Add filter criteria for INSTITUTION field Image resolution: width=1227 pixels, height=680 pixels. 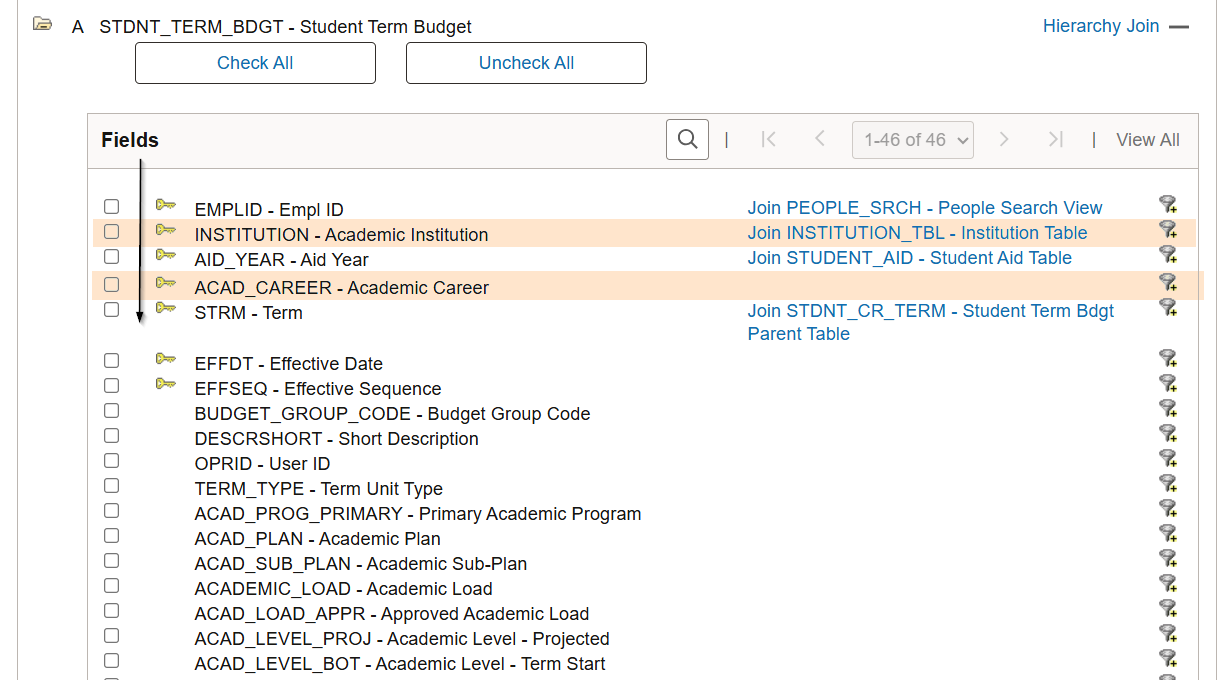pos(1167,230)
